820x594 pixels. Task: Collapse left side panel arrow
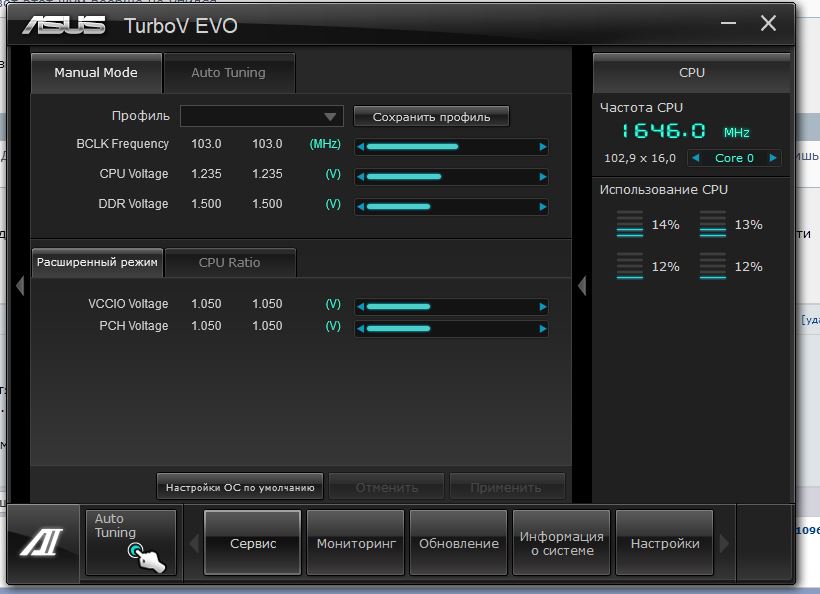coord(20,286)
